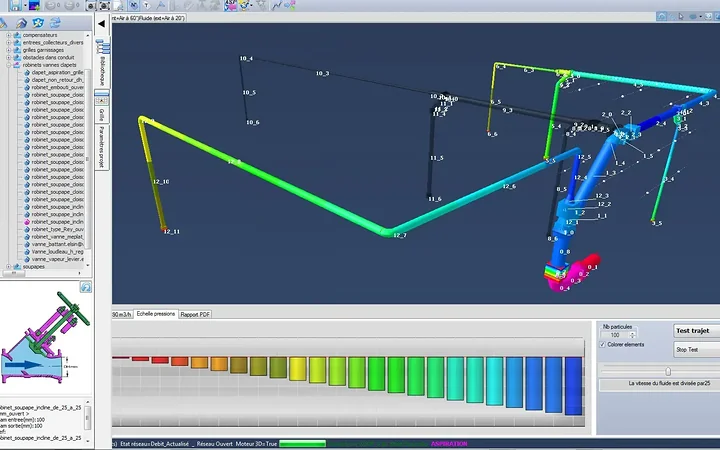Open the m3/h flow tab
The height and width of the screenshot is (450, 720).
[123, 315]
